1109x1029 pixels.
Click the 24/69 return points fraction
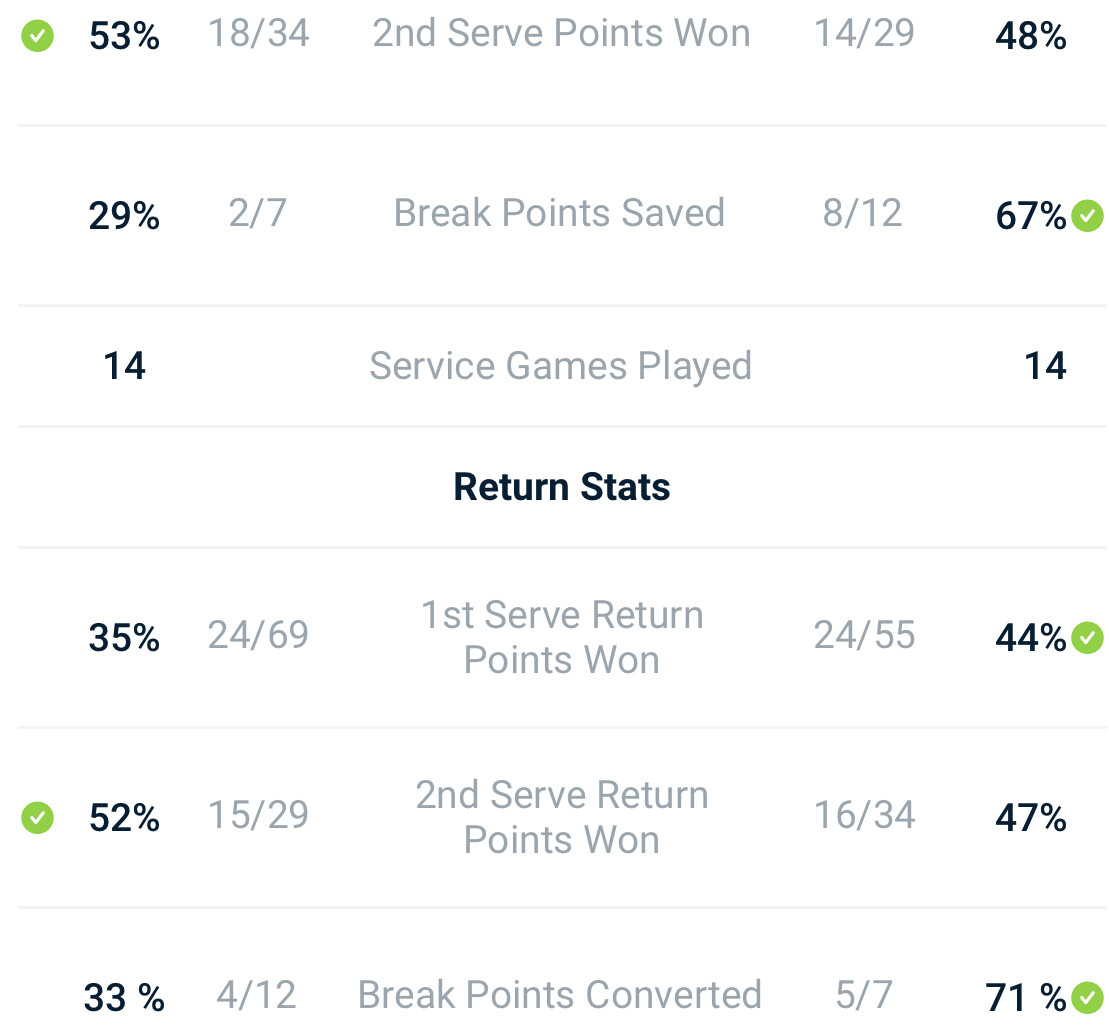pos(258,635)
